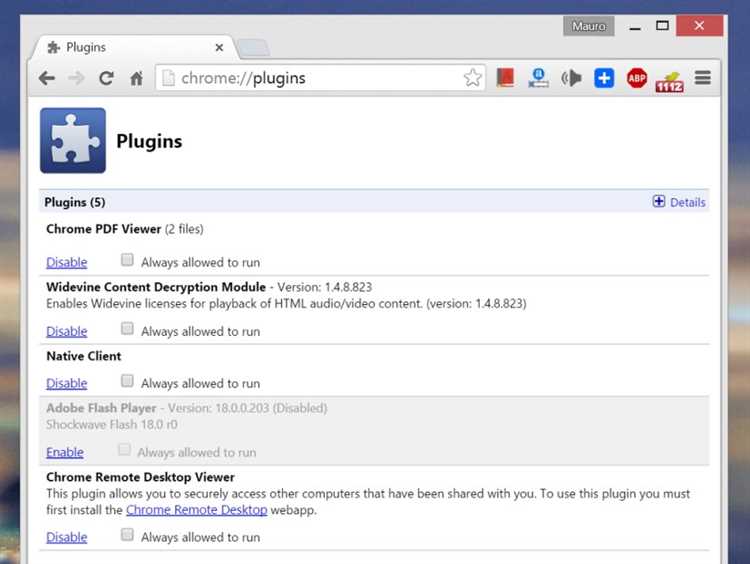
Task: Open a new tab next to Plugins
Action: pyautogui.click(x=254, y=48)
